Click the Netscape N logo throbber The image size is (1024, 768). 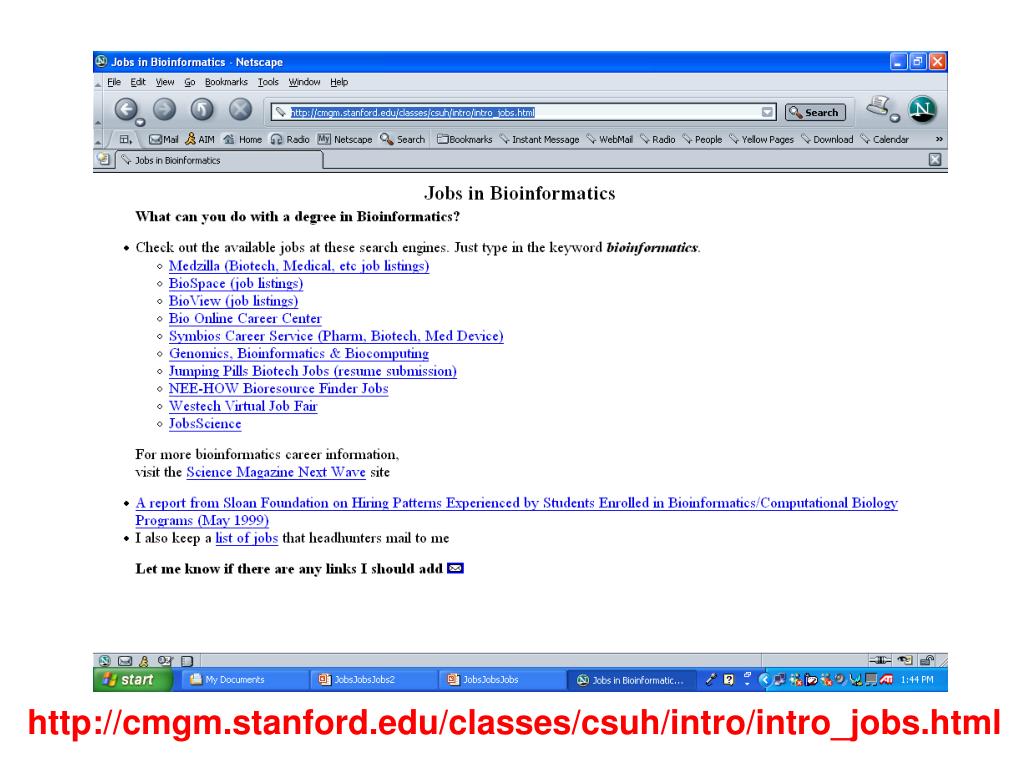click(922, 110)
